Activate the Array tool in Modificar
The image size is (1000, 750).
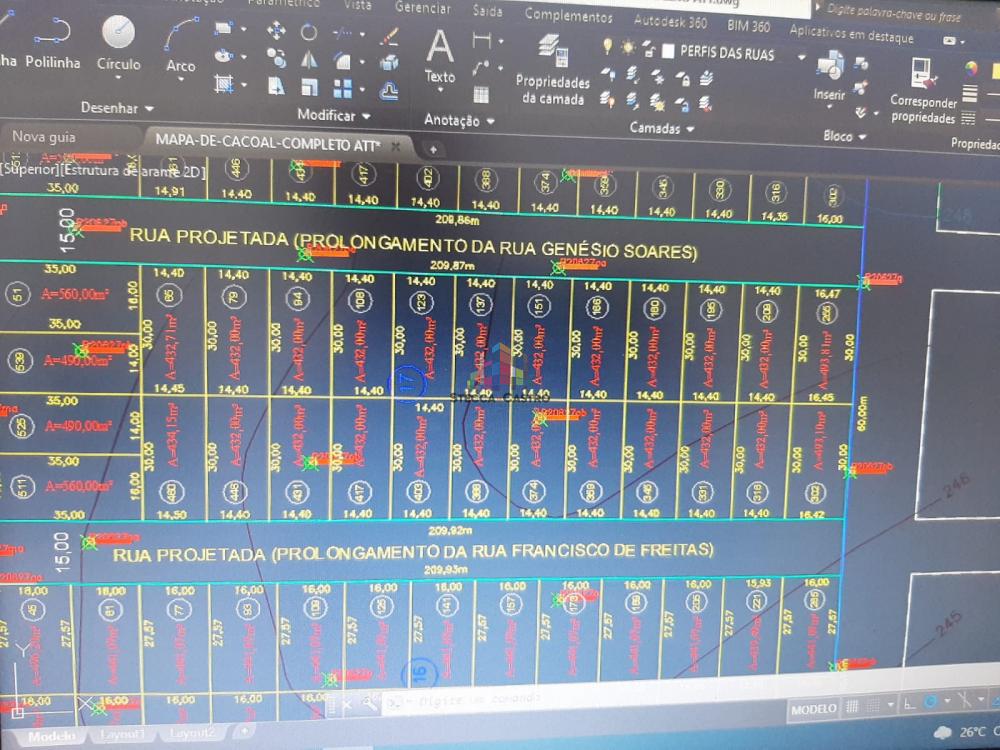click(x=342, y=89)
